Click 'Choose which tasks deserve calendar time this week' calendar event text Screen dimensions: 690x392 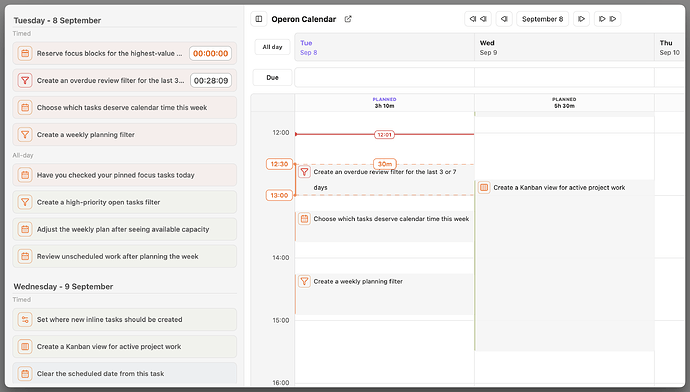tap(391, 219)
